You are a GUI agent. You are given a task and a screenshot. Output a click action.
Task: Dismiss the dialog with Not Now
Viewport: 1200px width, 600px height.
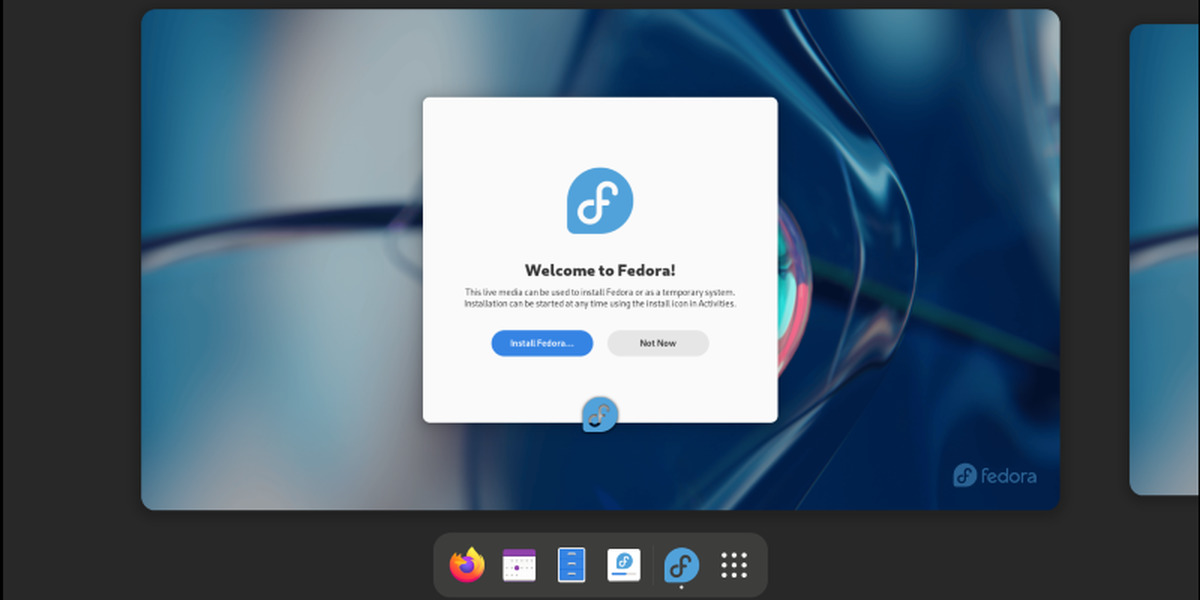[x=658, y=343]
